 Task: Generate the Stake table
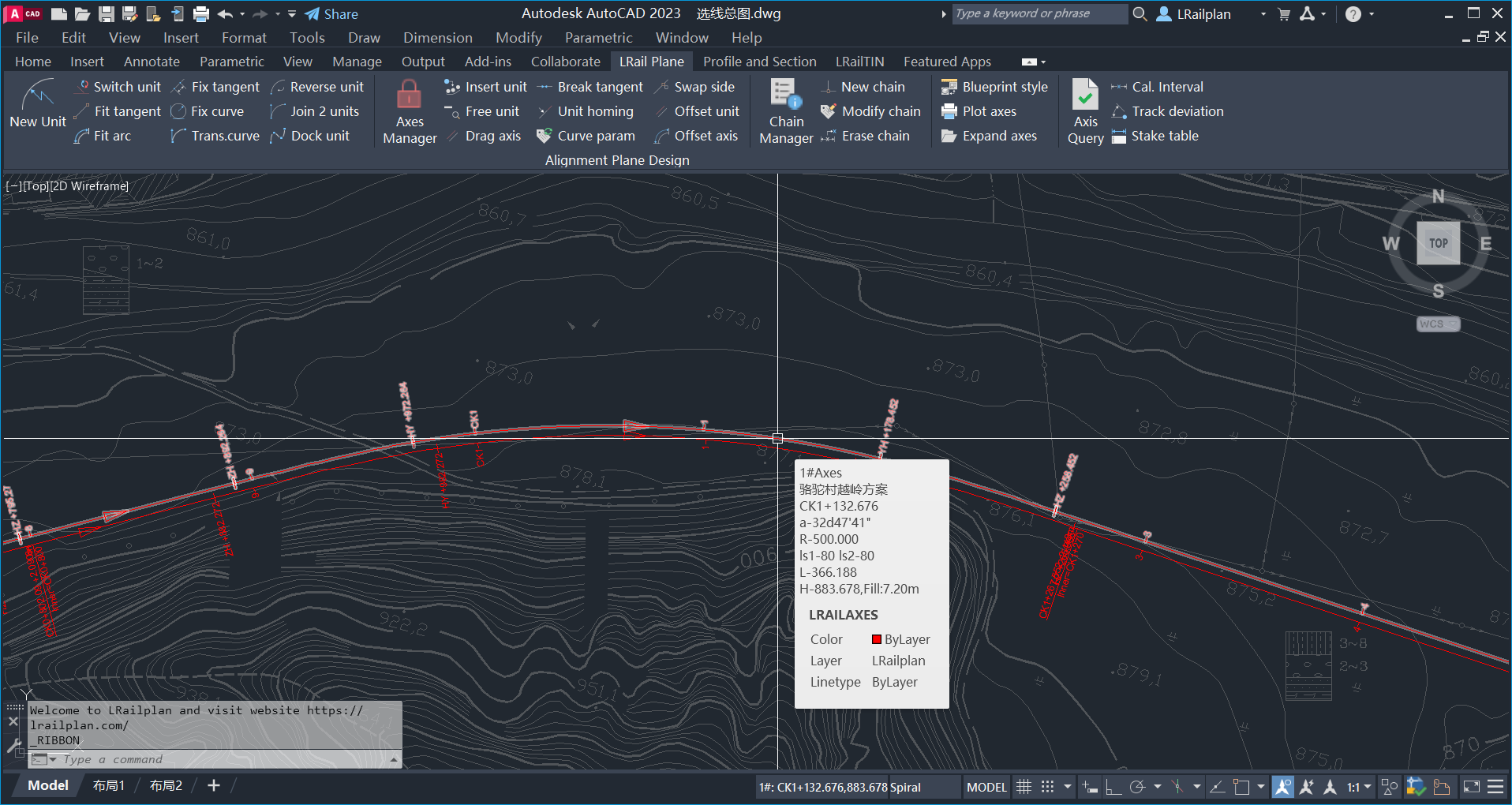click(x=1155, y=136)
